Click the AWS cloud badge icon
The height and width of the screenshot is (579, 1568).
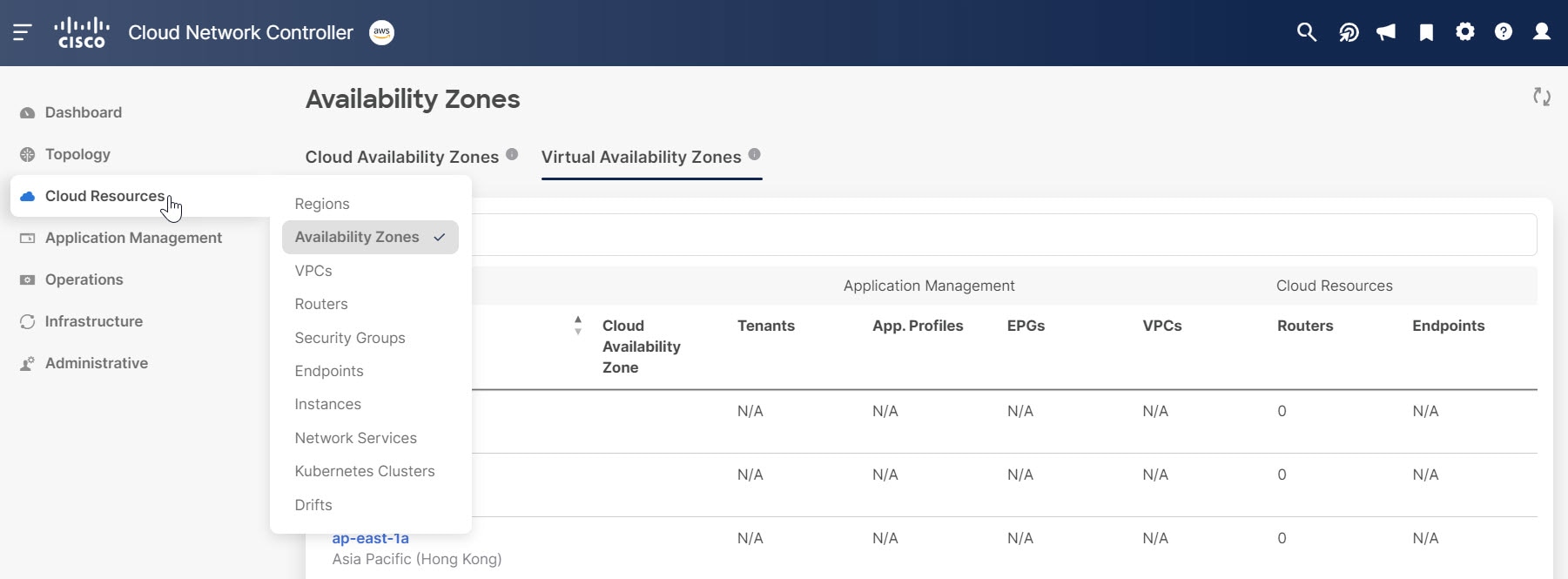[x=381, y=33]
